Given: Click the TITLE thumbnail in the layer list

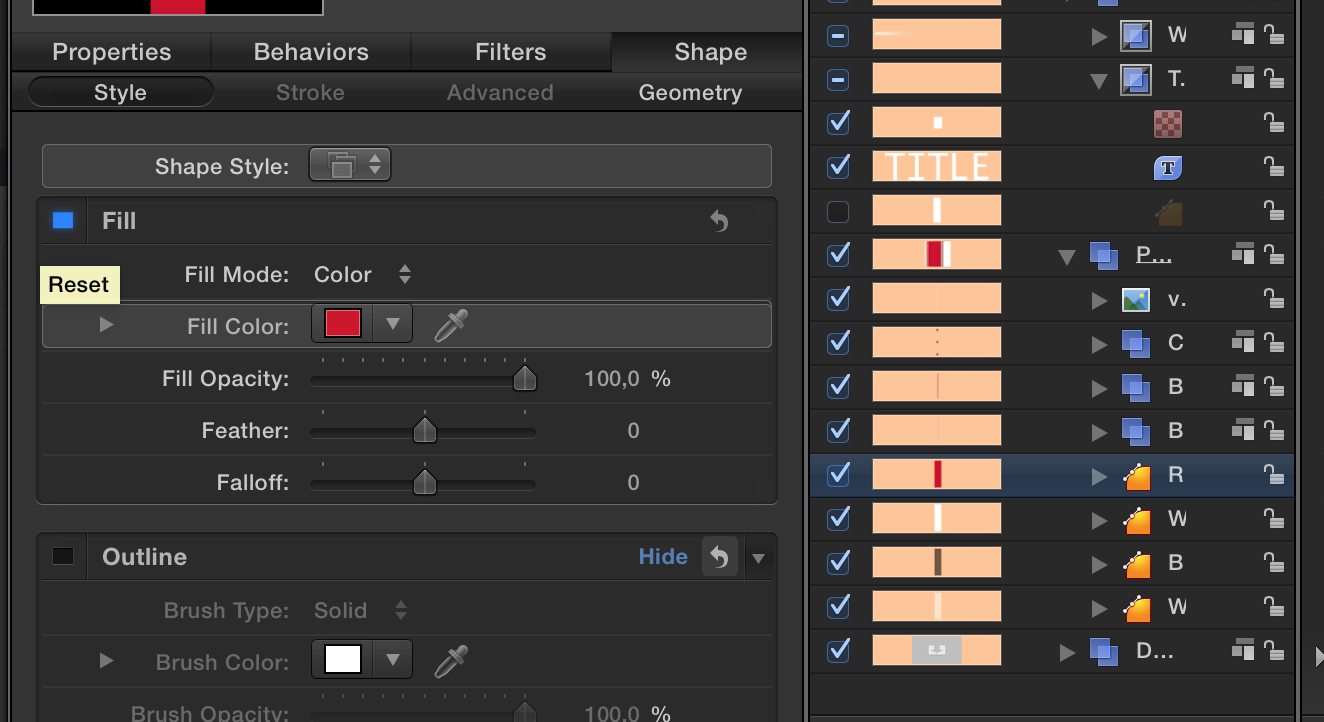Looking at the screenshot, I should tap(937, 167).
